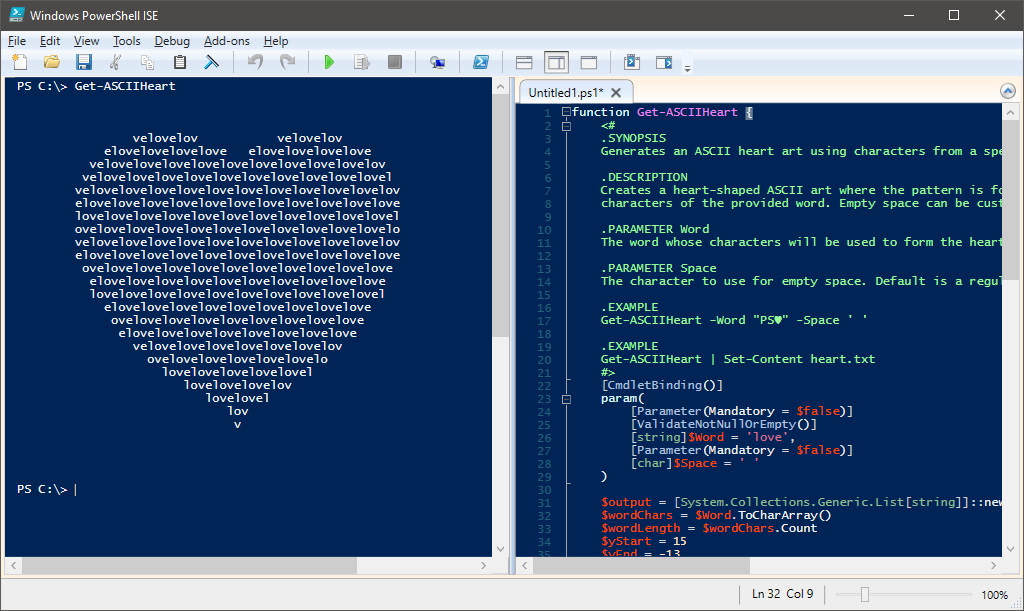Click the line number 30 in the gutter
1024x611 pixels.
point(544,490)
